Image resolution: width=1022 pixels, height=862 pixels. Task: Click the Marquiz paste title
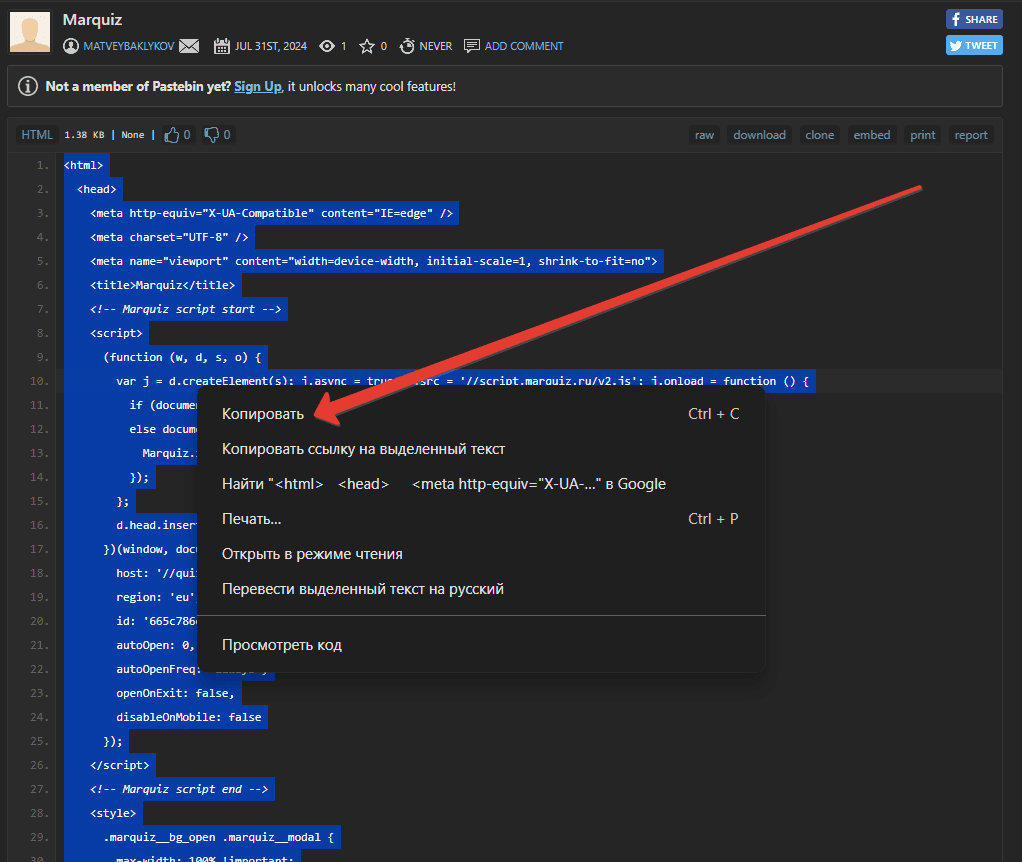click(92, 20)
